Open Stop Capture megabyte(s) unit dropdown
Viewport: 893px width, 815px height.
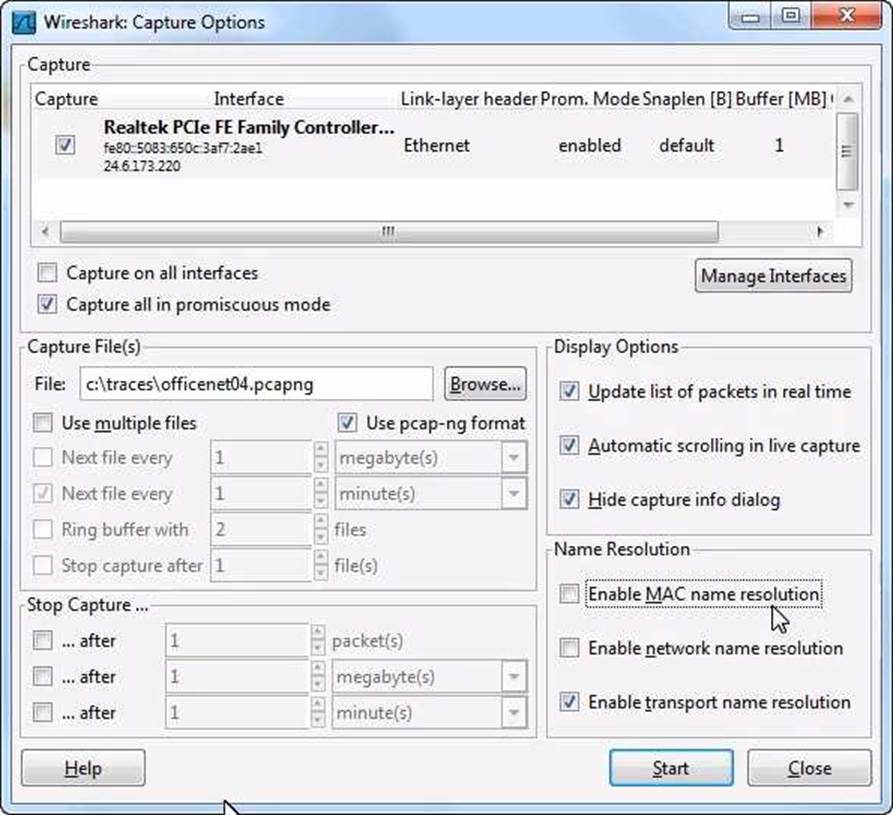click(x=514, y=677)
